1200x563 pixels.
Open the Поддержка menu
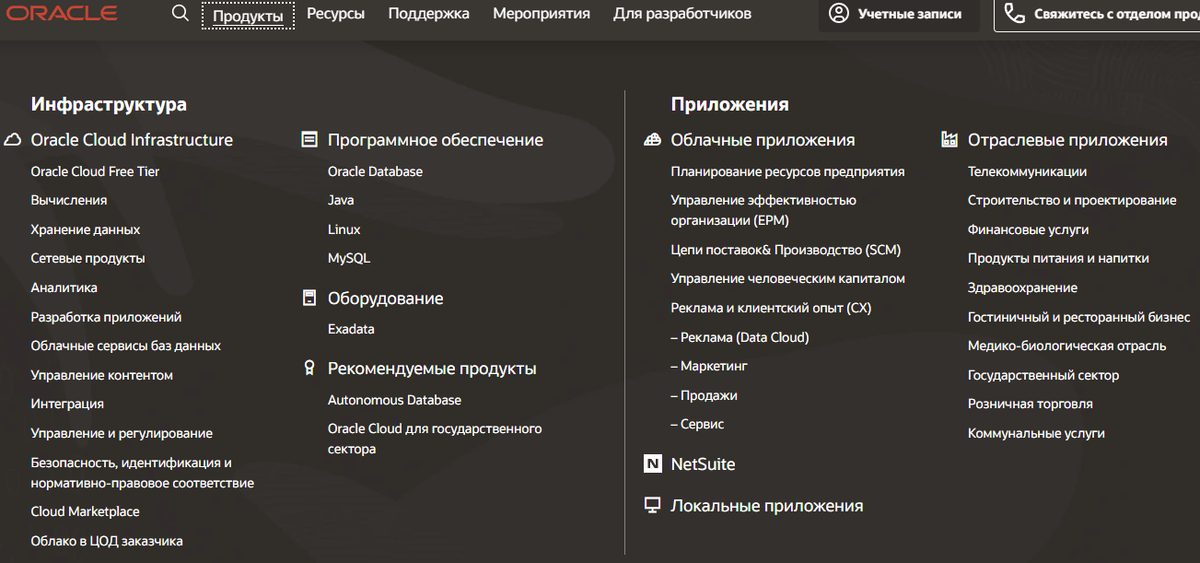429,14
